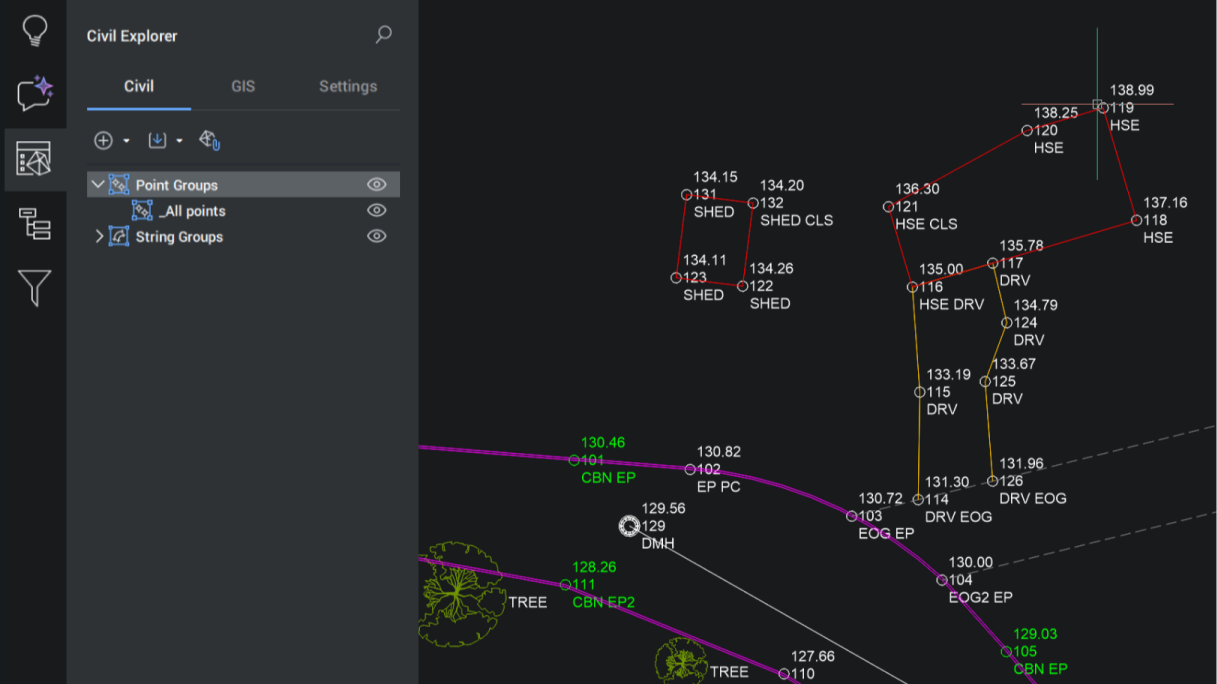
Task: Toggle visibility of Point Groups
Action: [x=377, y=185]
